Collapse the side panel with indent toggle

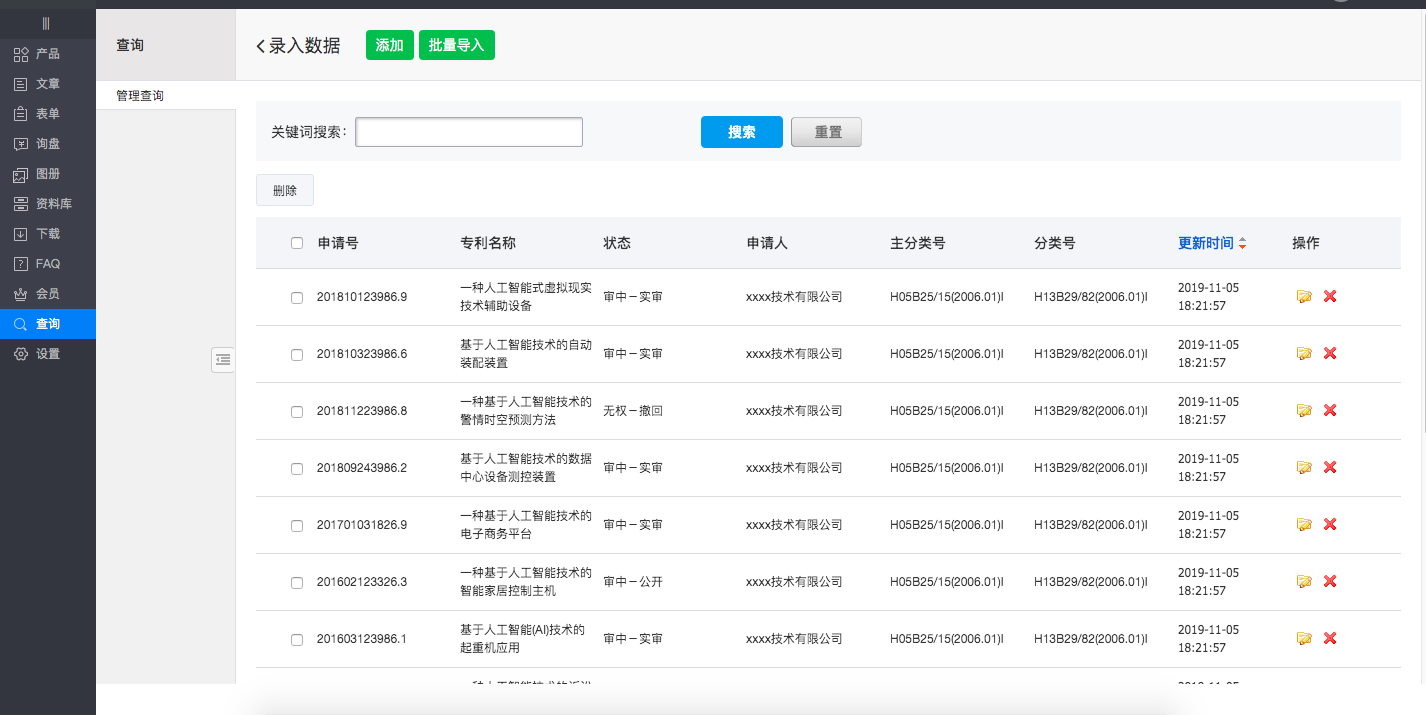click(x=223, y=360)
